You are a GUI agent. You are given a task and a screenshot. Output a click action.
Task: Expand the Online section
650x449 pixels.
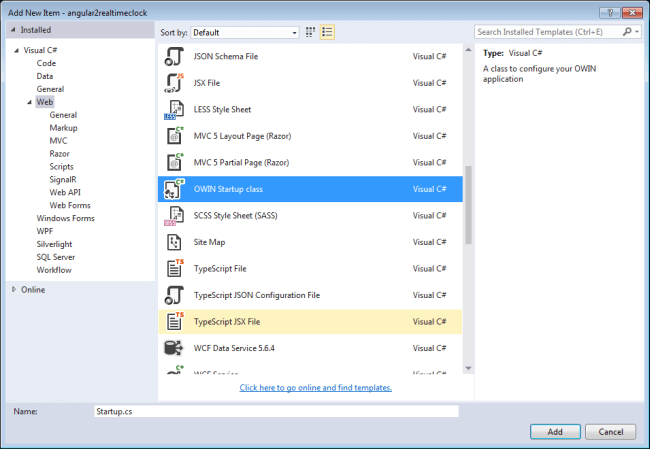coord(14,289)
